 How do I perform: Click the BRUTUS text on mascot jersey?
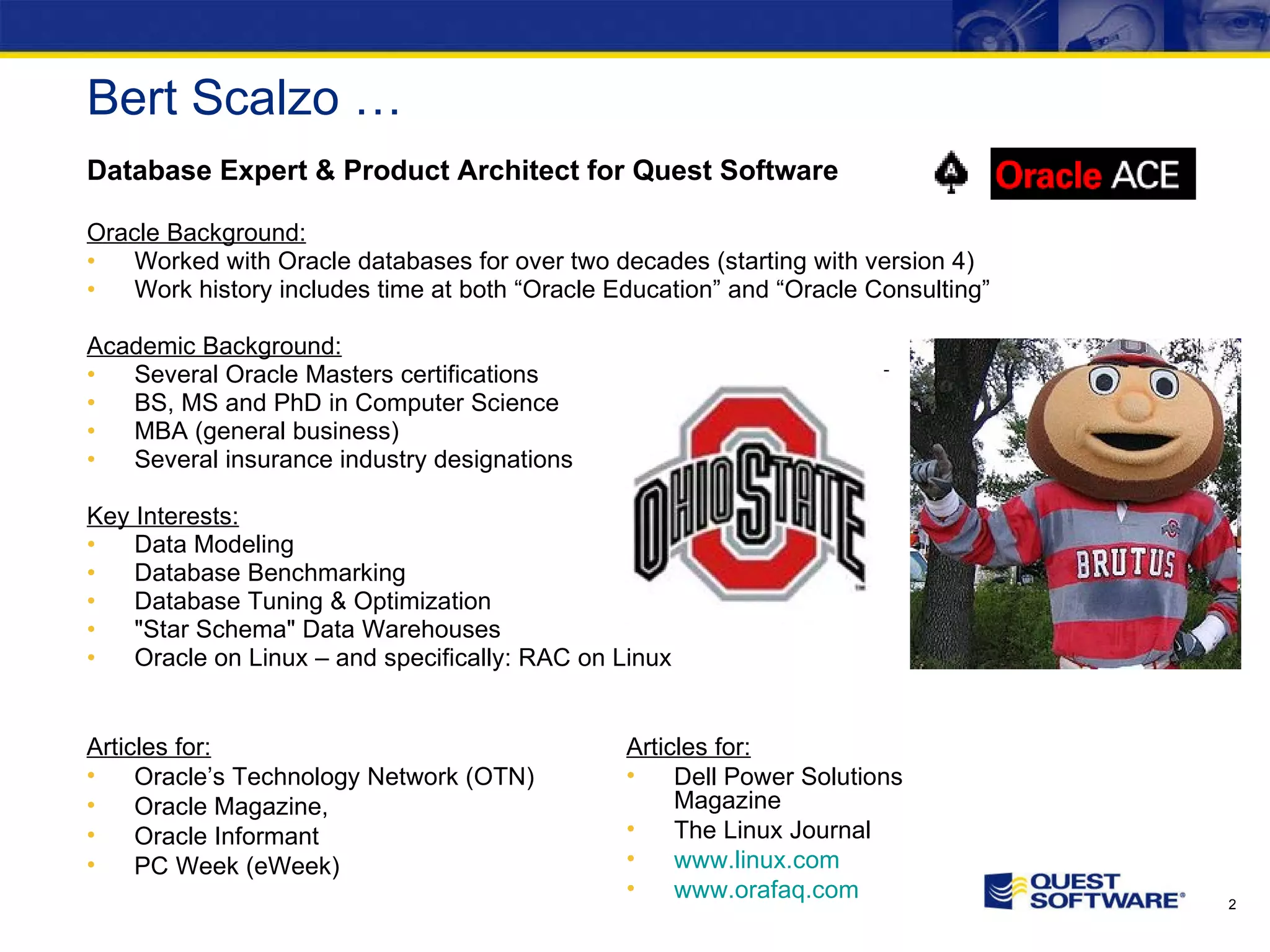point(1125,563)
